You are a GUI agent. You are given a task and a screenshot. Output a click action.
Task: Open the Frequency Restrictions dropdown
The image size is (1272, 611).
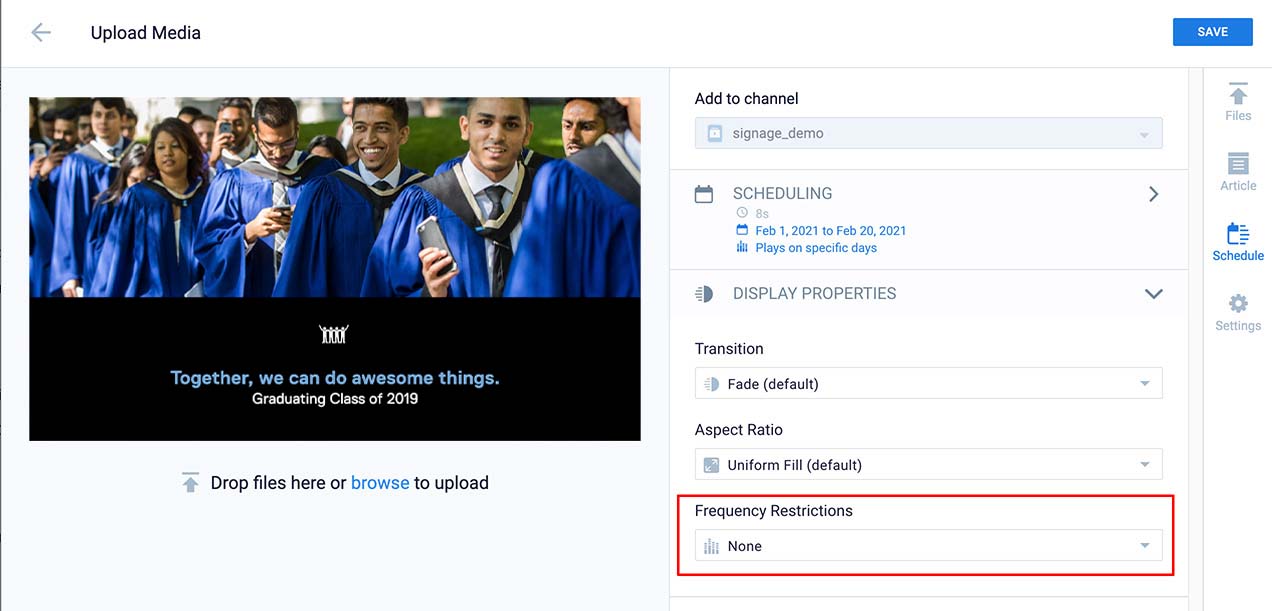[x=928, y=546]
